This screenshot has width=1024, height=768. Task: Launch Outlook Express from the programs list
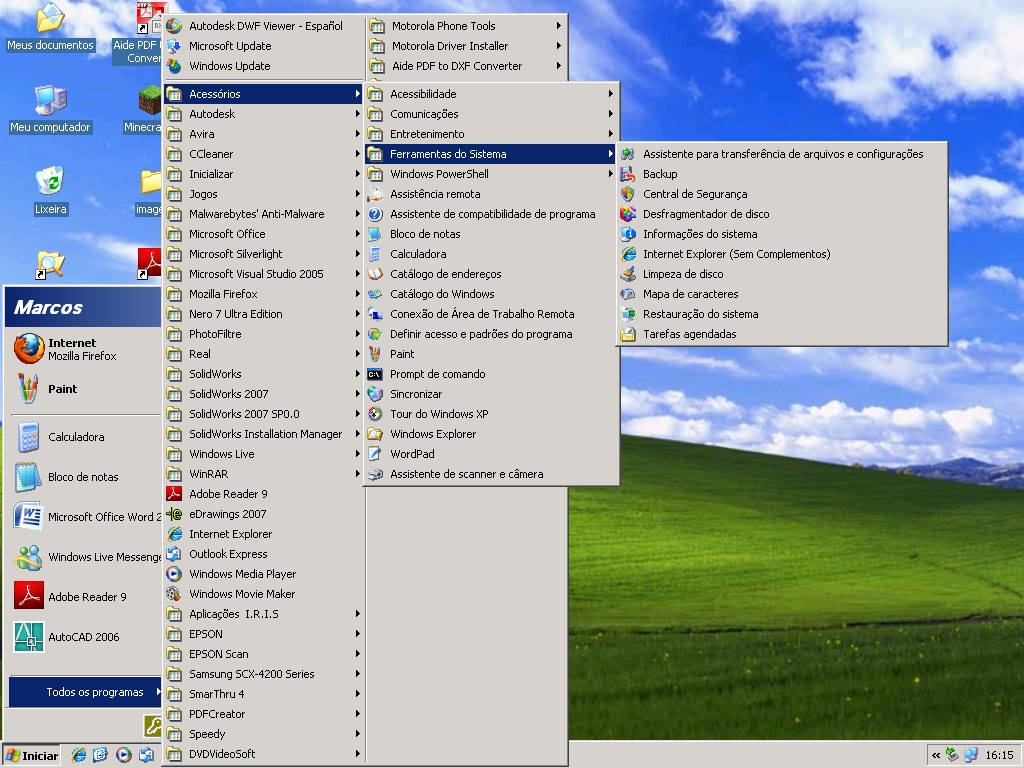264,554
